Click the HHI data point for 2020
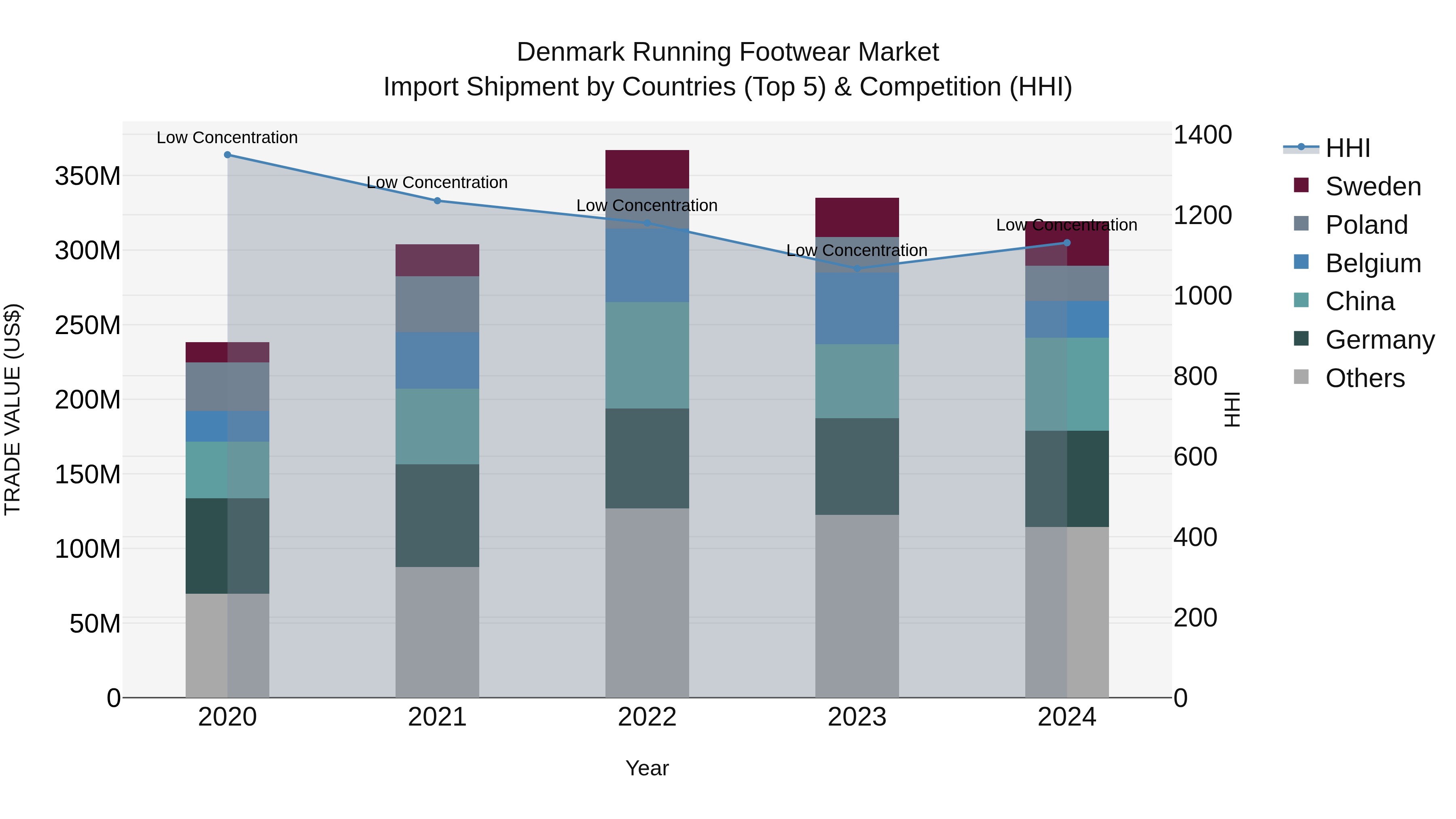The image size is (1456, 819). pos(227,155)
